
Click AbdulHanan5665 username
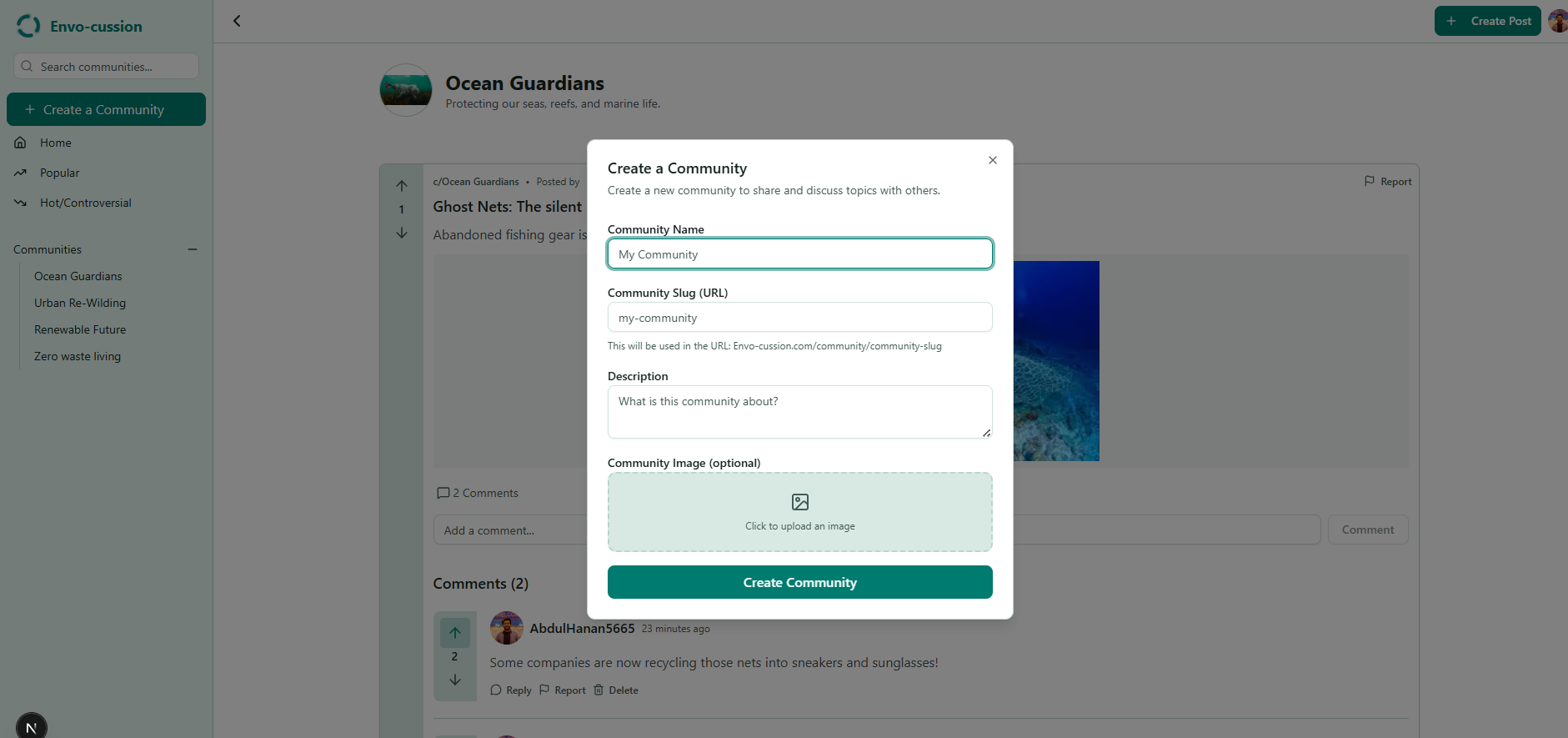[x=582, y=628]
